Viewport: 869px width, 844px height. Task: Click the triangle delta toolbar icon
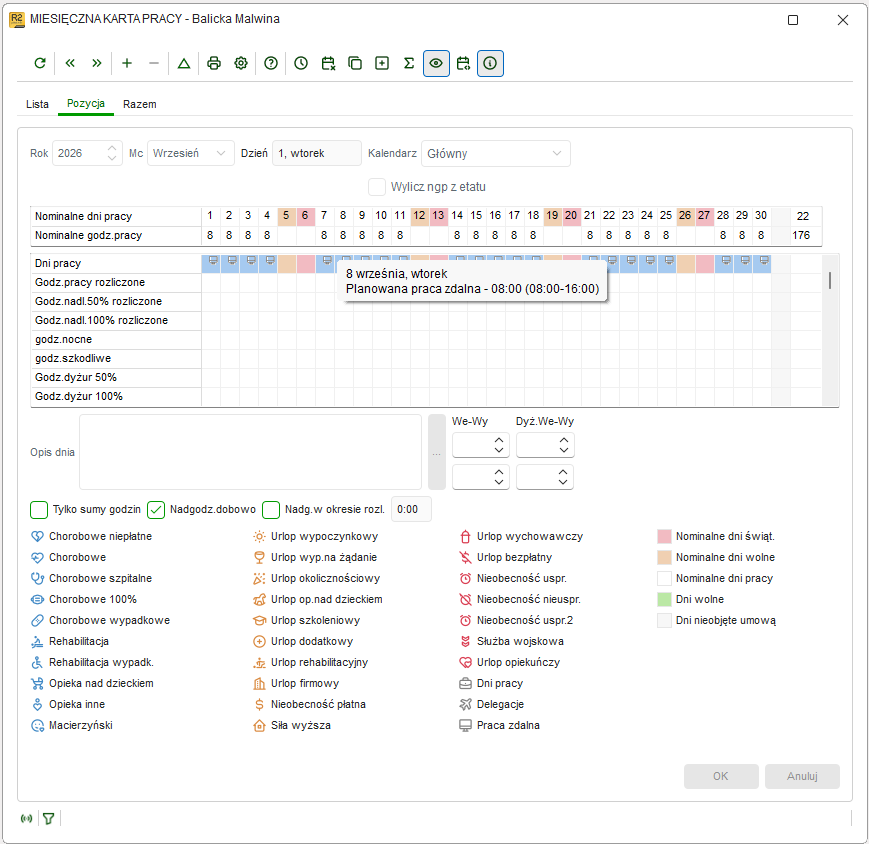pos(184,63)
